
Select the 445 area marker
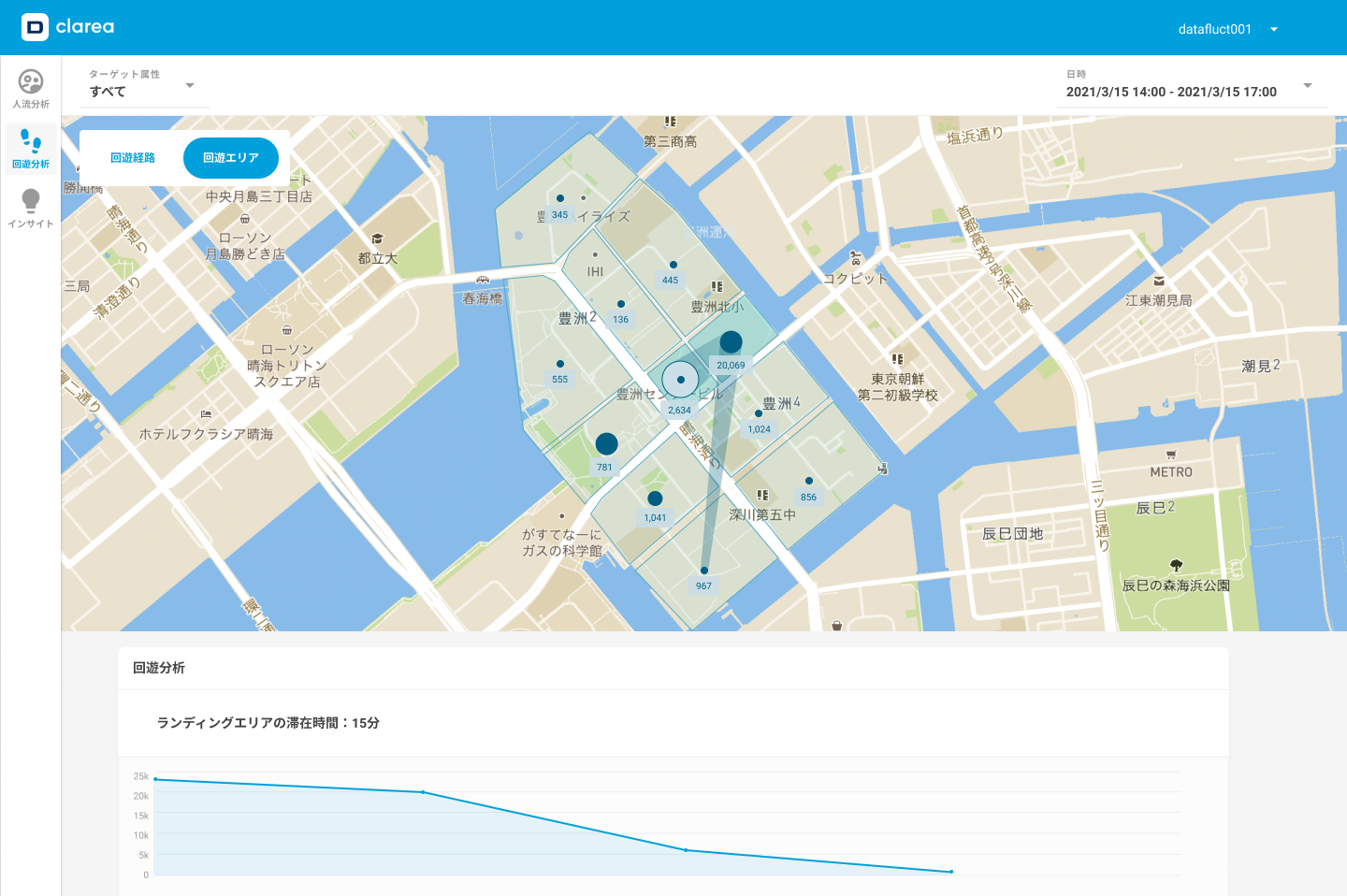tap(673, 265)
